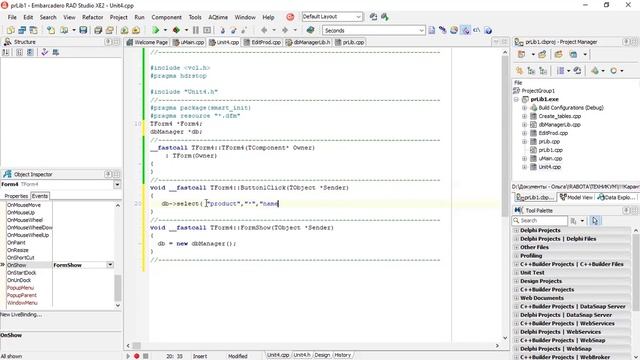This screenshot has width=640, height=360.
Task: Click the Tool Palette Search field
Action: pos(540,221)
